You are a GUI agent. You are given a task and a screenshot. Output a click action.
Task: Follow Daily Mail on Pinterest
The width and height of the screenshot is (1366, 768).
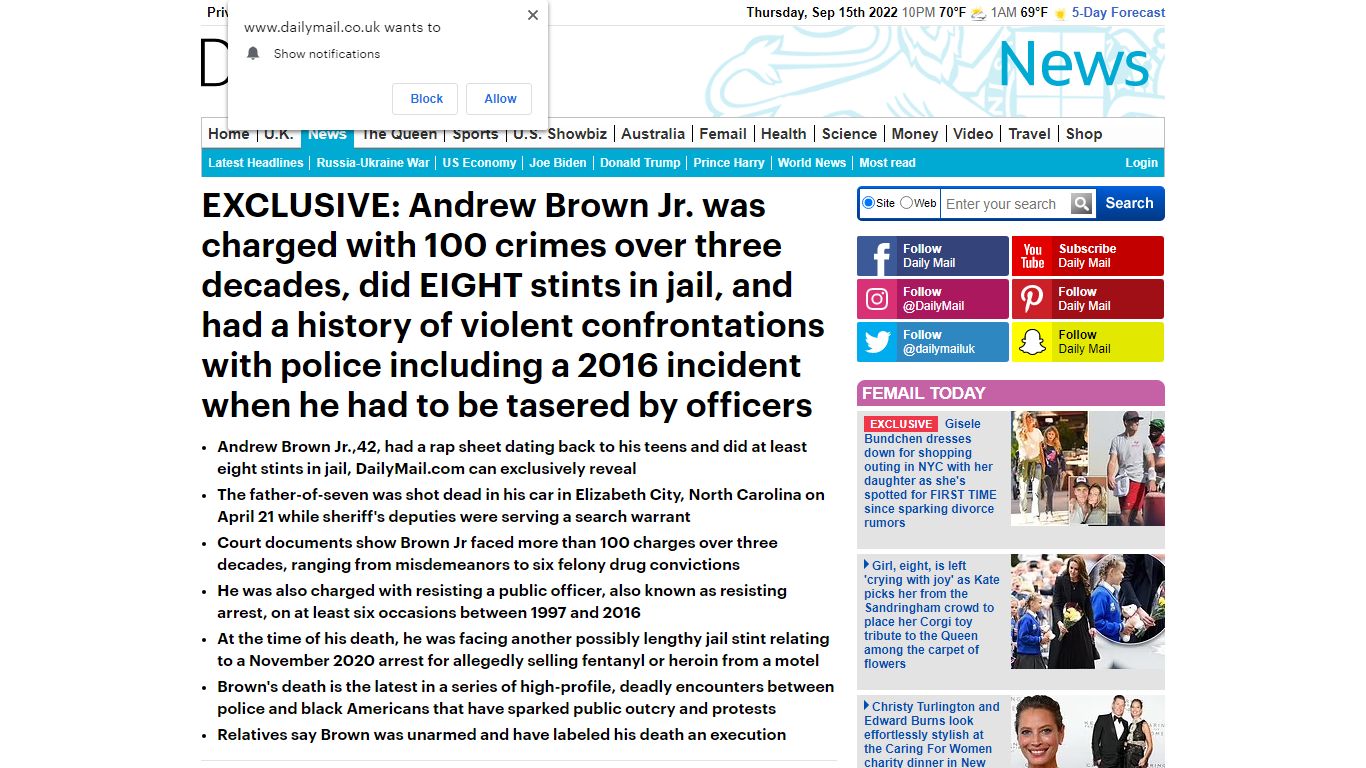coord(1088,299)
